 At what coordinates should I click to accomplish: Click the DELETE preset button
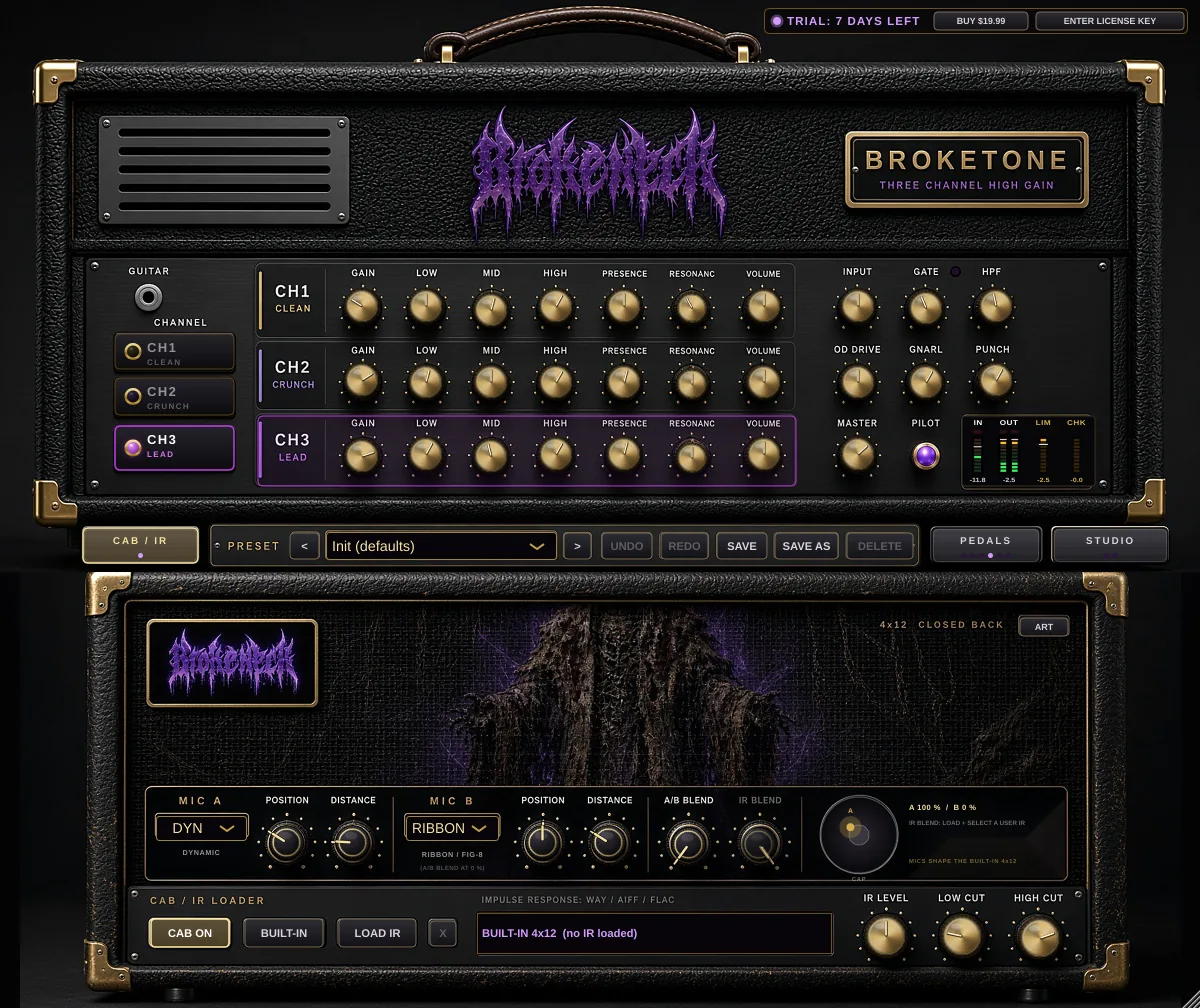coord(880,546)
